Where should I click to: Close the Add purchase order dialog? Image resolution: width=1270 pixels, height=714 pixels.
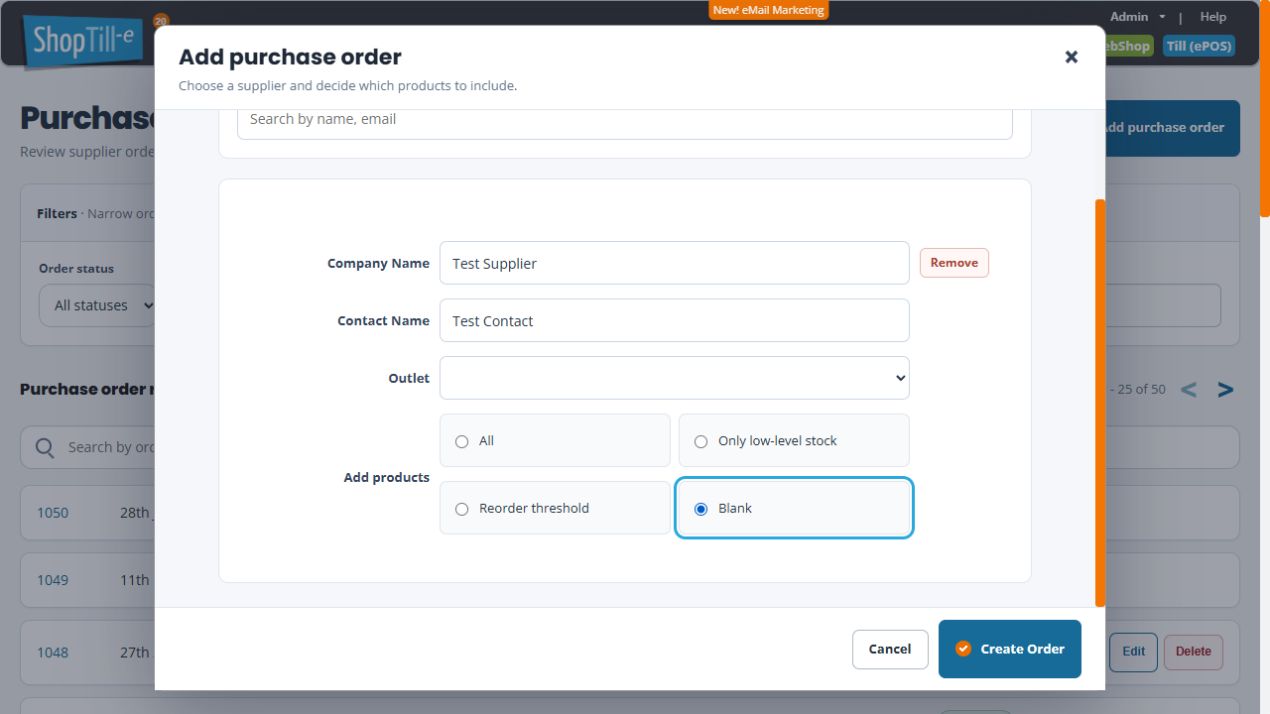[x=1071, y=57]
